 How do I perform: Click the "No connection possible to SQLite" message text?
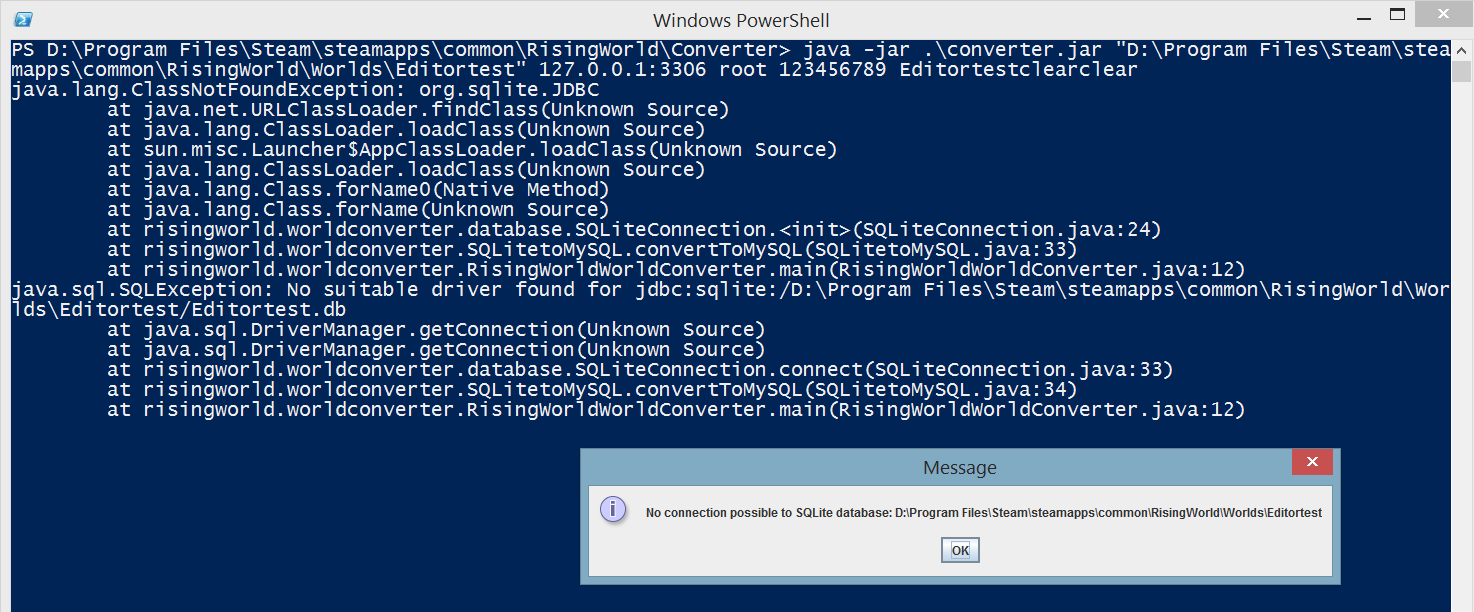(984, 513)
